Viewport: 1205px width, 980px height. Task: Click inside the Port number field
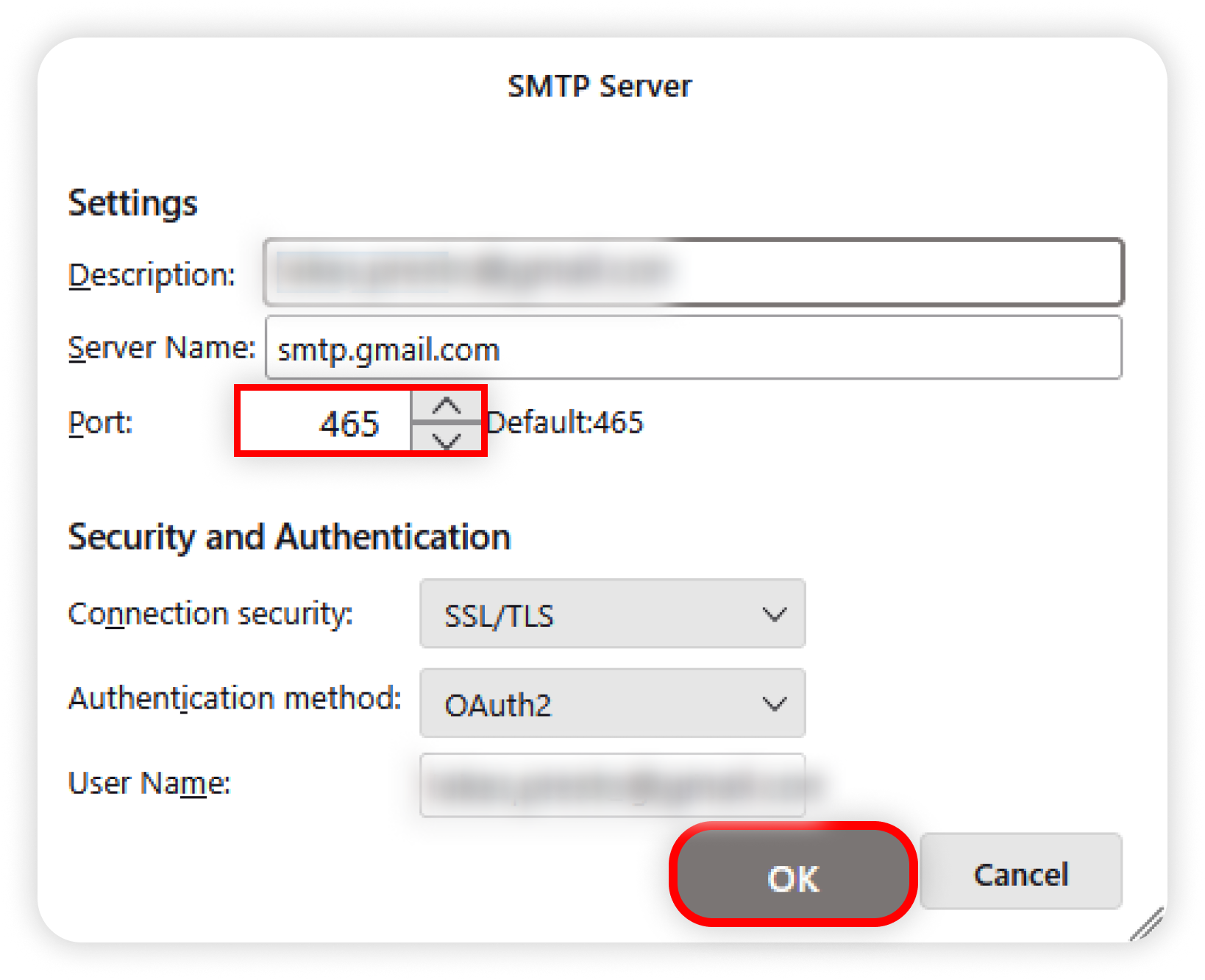coord(325,422)
